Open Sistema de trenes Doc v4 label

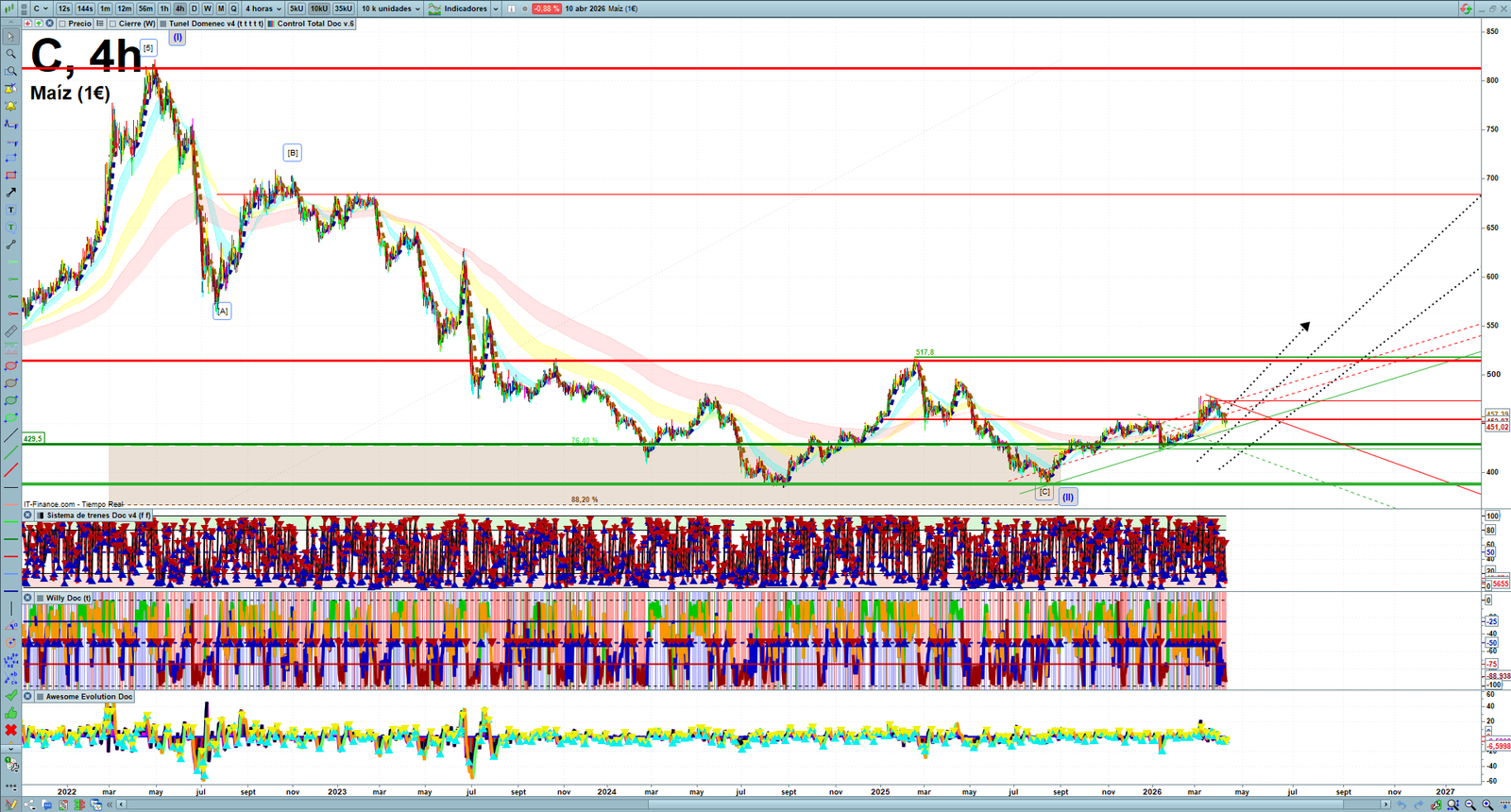[99, 516]
